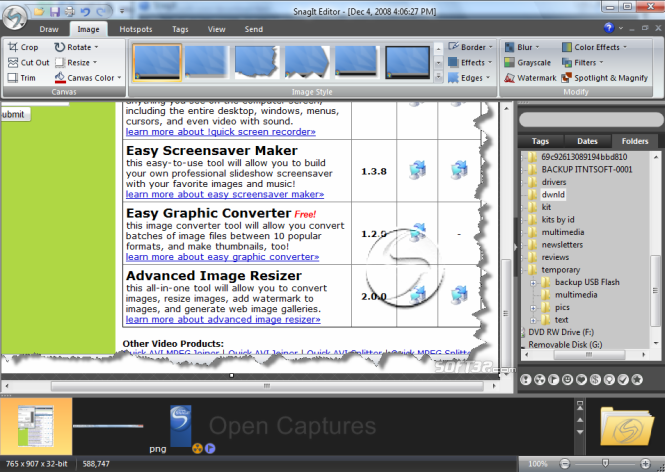Open the Filters dropdown
The width and height of the screenshot is (665, 472).
click(582, 62)
